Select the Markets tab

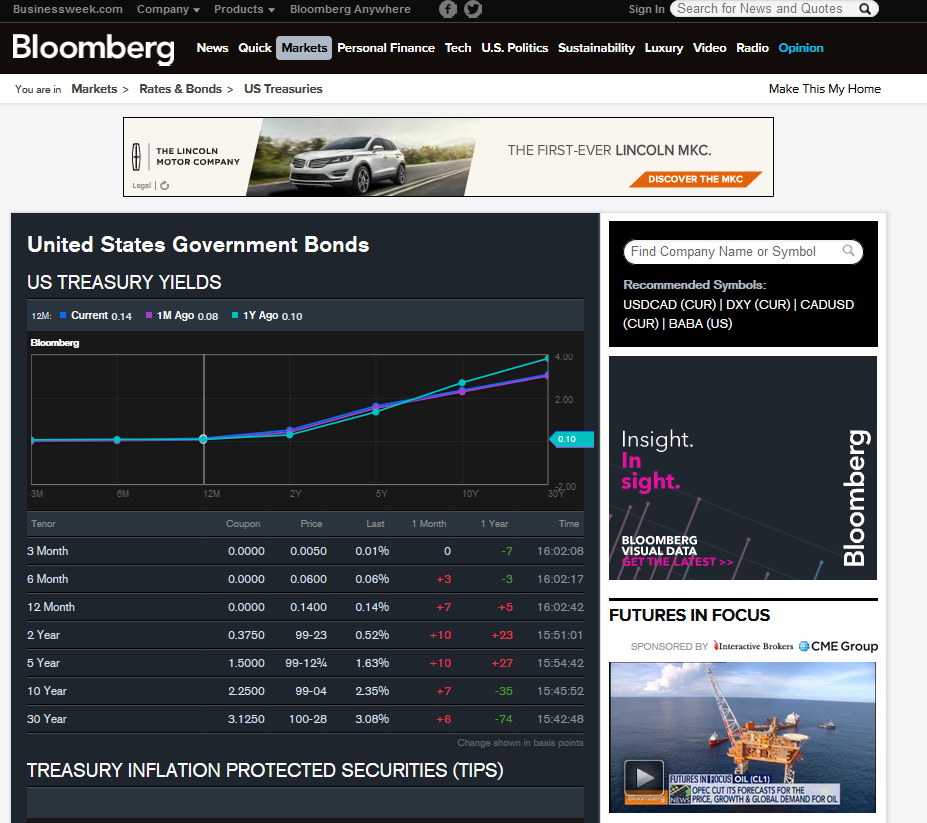click(x=304, y=48)
